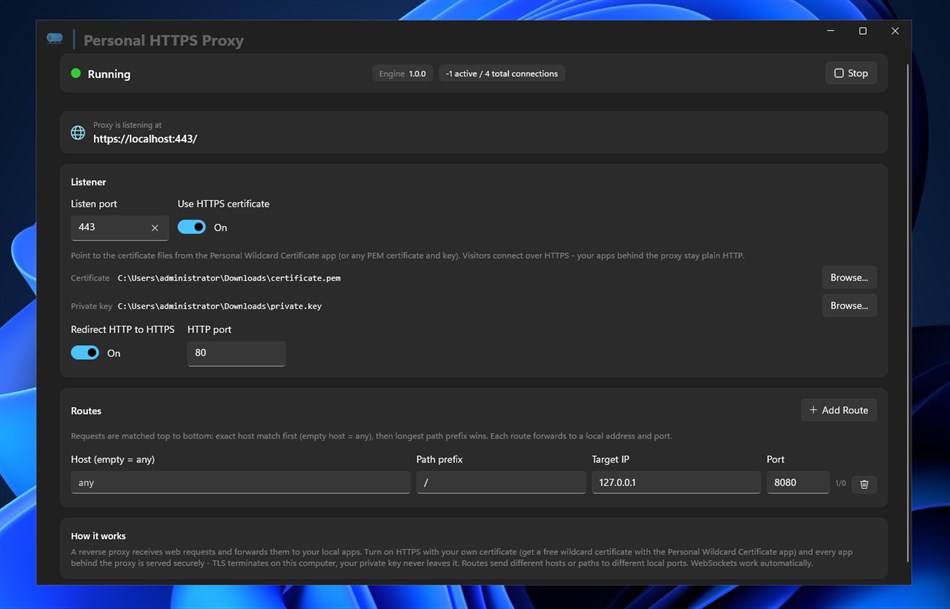The height and width of the screenshot is (609, 950).
Task: Click the Personal HTTPS Proxy app icon
Action: tap(55, 39)
